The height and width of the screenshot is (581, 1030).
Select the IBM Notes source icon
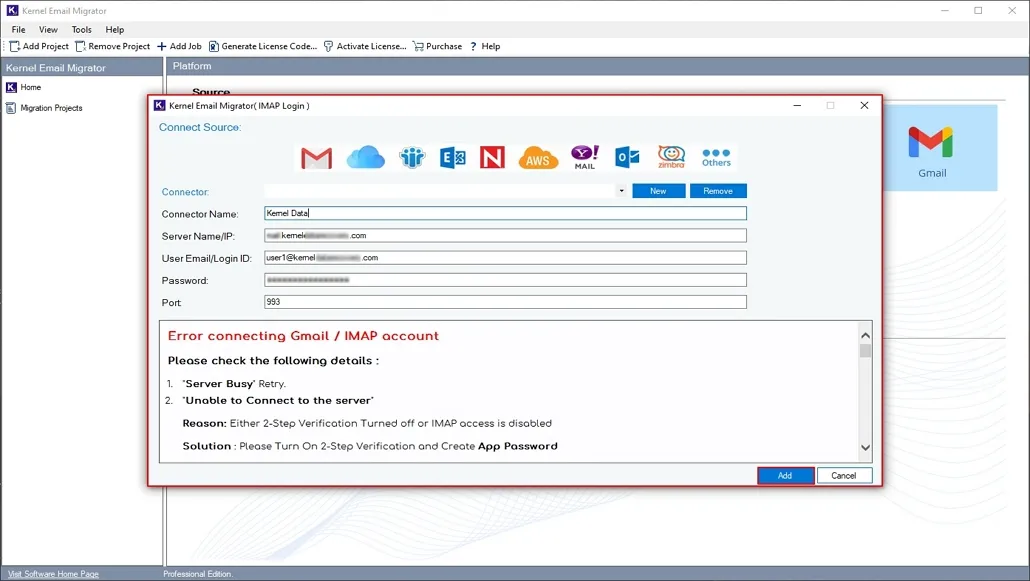coord(410,156)
